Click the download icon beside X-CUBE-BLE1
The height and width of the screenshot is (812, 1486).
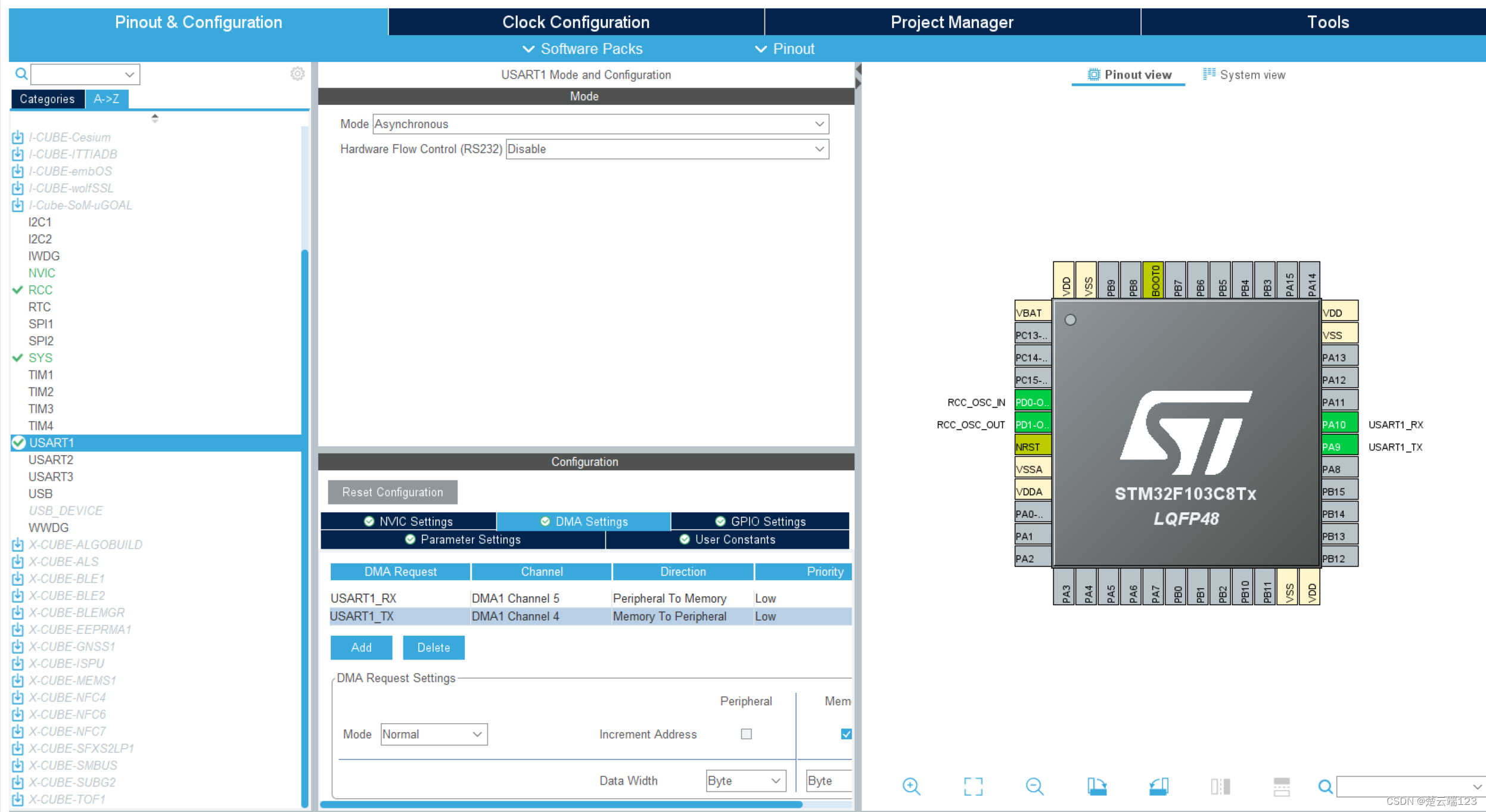(x=18, y=578)
